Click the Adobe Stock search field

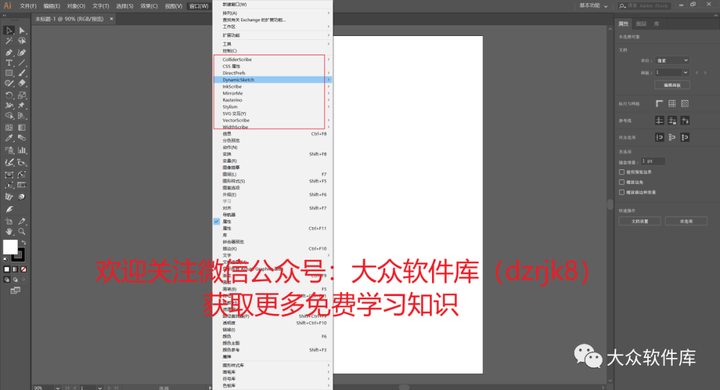click(645, 6)
